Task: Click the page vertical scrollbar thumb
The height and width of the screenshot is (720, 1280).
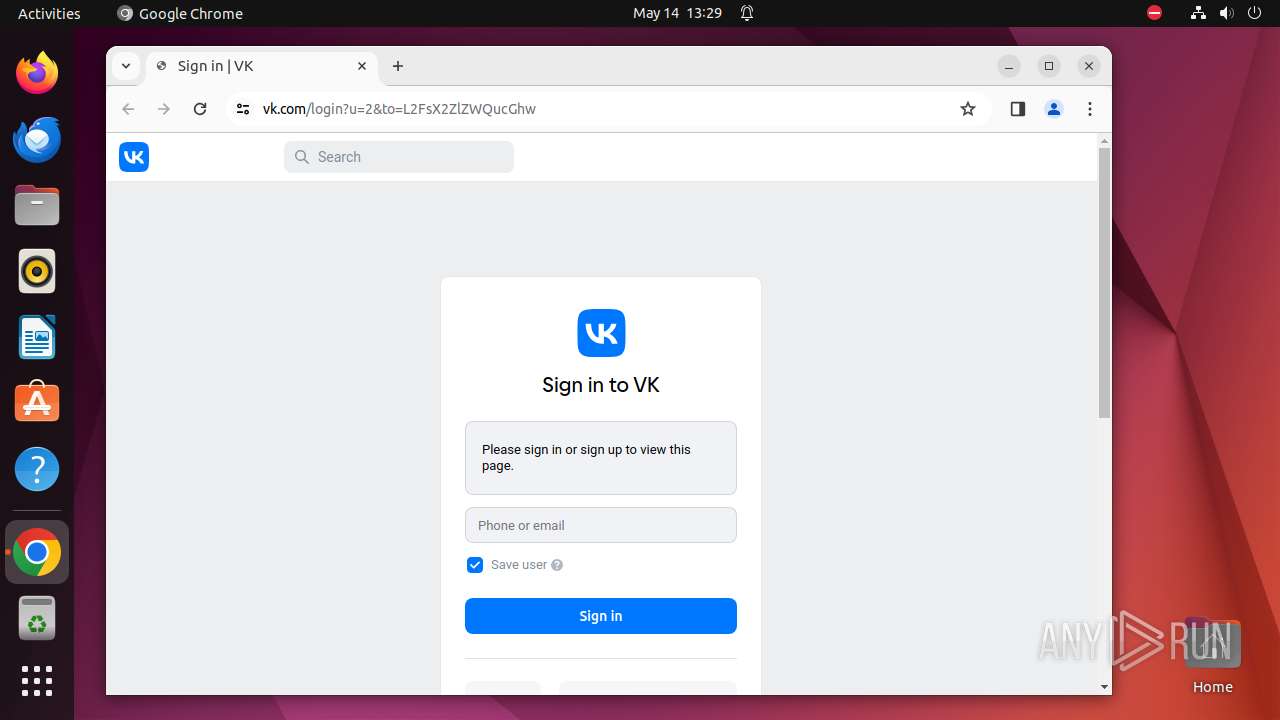Action: [1104, 283]
